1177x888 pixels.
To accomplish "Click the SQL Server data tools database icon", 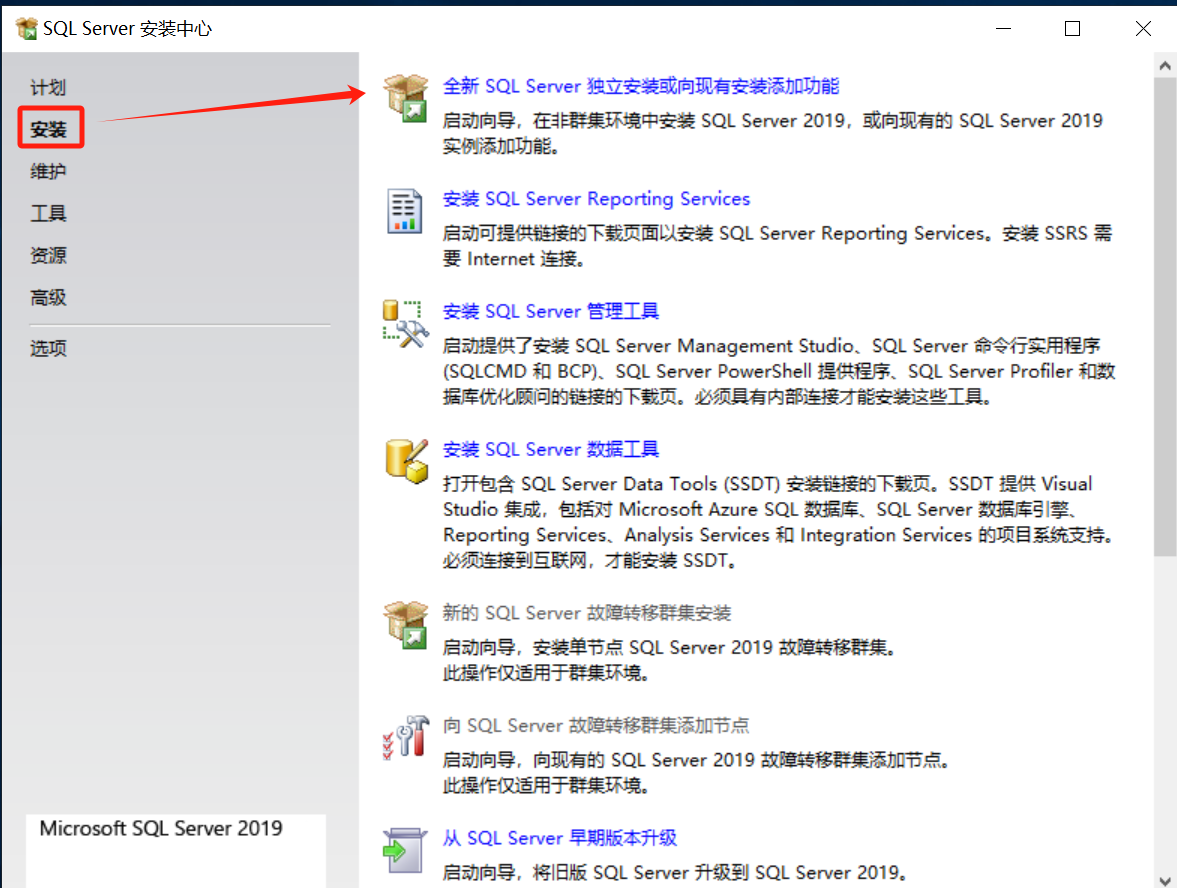I will pyautogui.click(x=406, y=461).
